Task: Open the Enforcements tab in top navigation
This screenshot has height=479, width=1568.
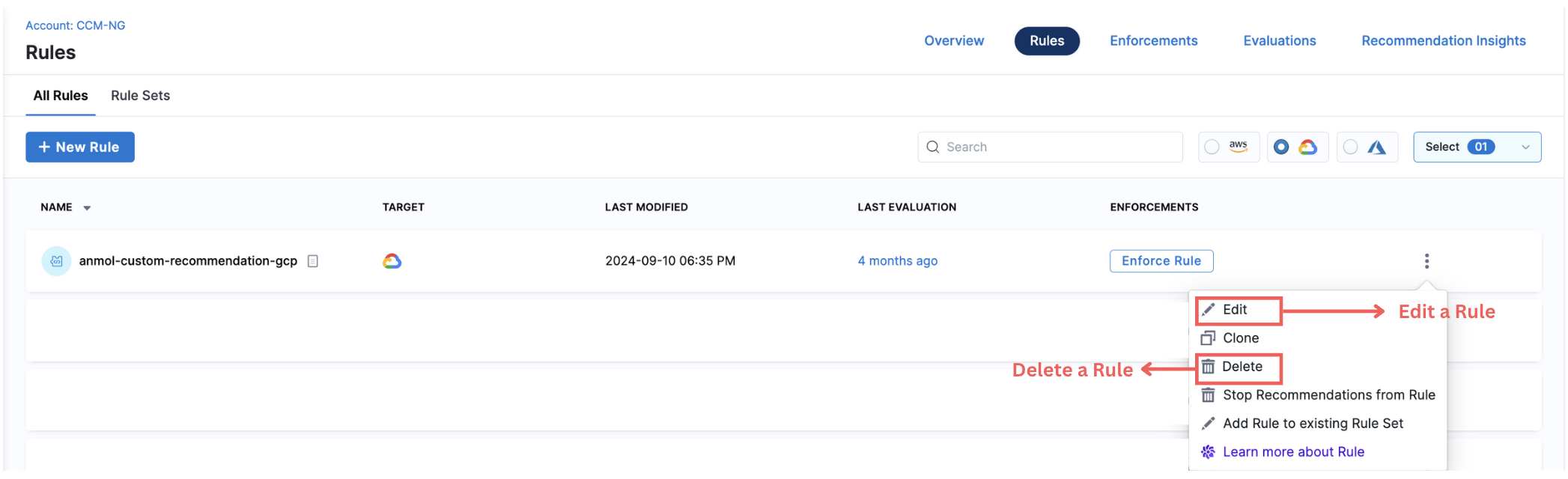Action: coord(1153,41)
